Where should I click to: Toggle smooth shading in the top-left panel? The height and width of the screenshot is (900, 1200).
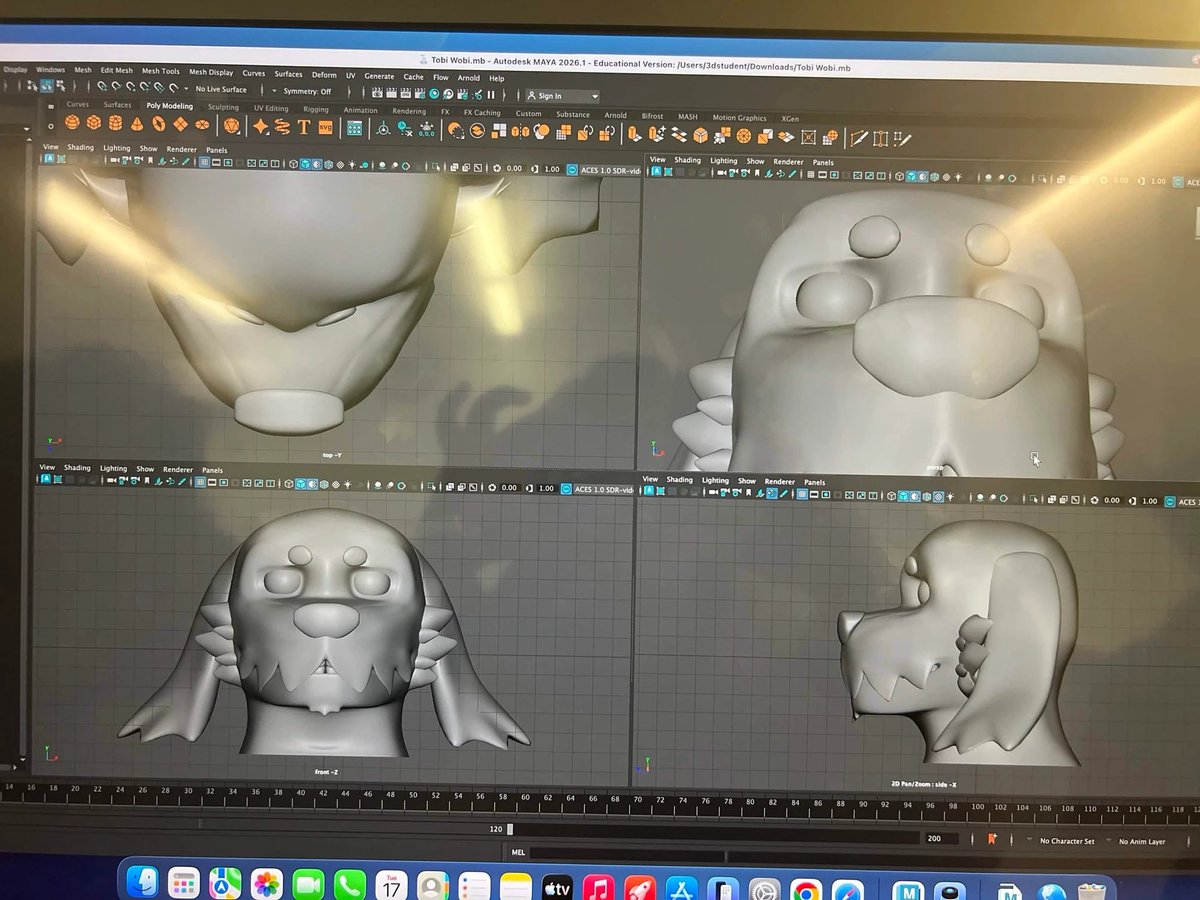click(304, 164)
